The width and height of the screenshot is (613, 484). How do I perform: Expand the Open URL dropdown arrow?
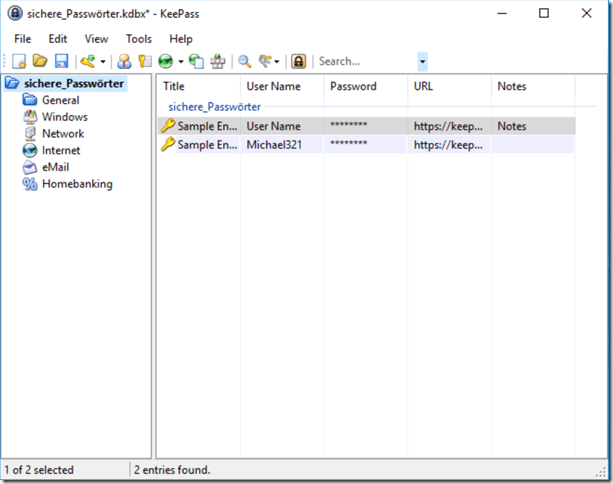180,62
